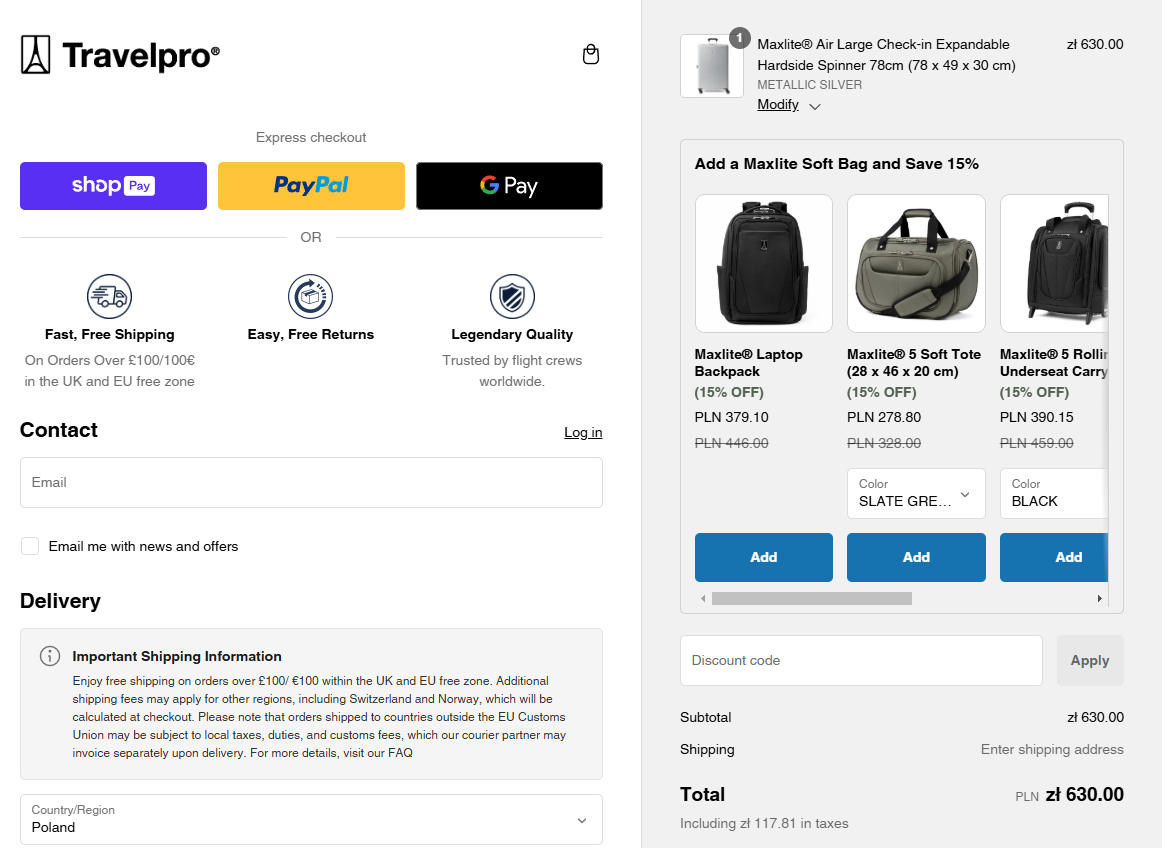Check out with Google Pay
Image resolution: width=1162 pixels, height=848 pixels.
click(509, 186)
